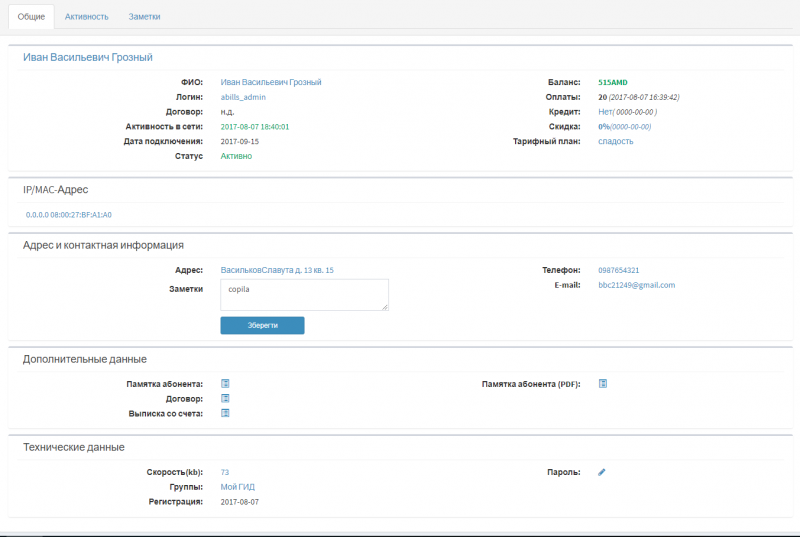
Task: Open the Договор document icon
Action: click(x=225, y=398)
